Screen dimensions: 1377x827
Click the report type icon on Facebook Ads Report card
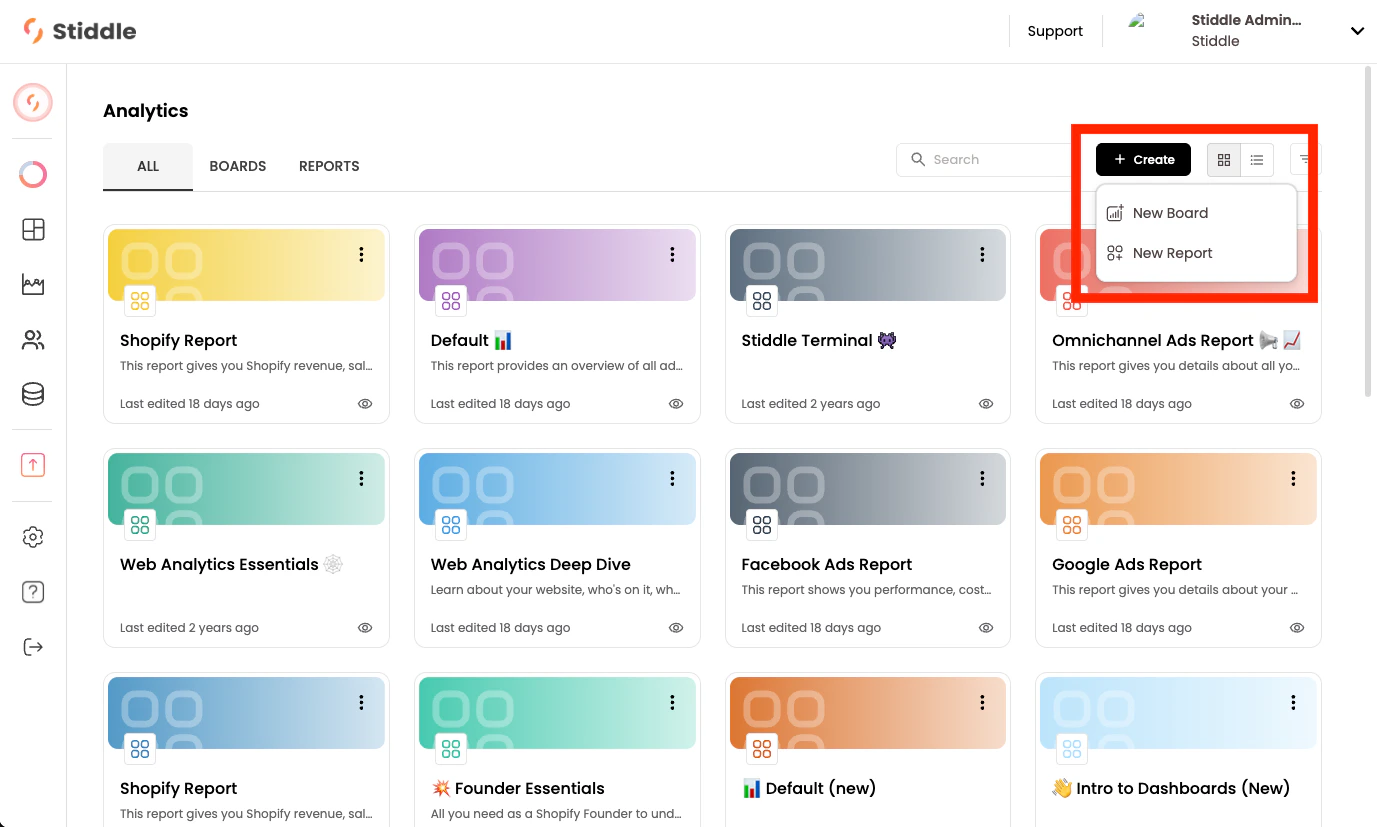[x=762, y=524]
